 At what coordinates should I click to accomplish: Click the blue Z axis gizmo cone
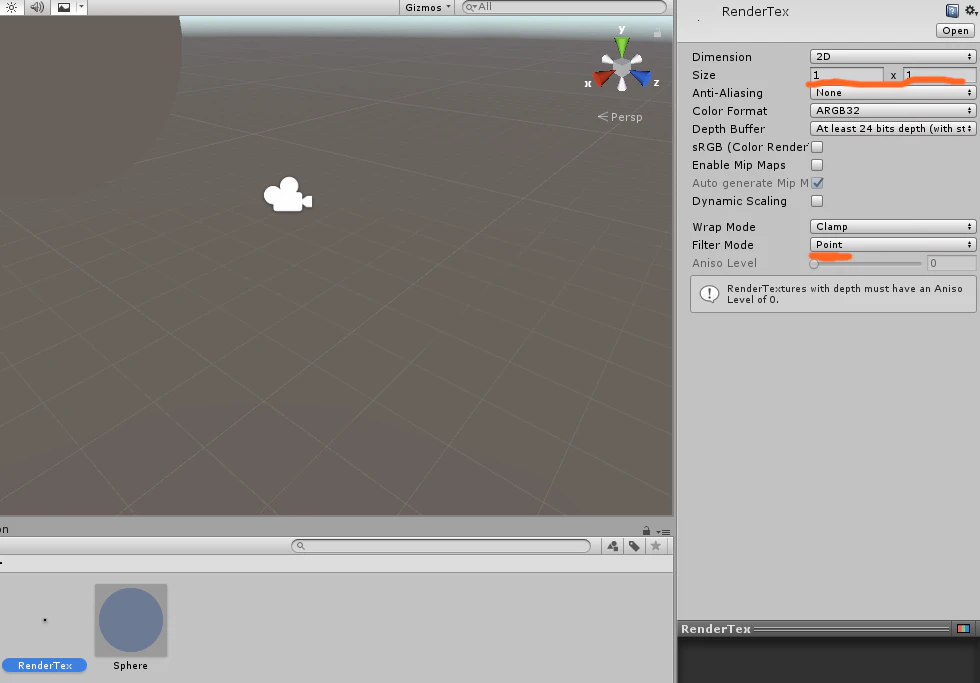click(640, 78)
